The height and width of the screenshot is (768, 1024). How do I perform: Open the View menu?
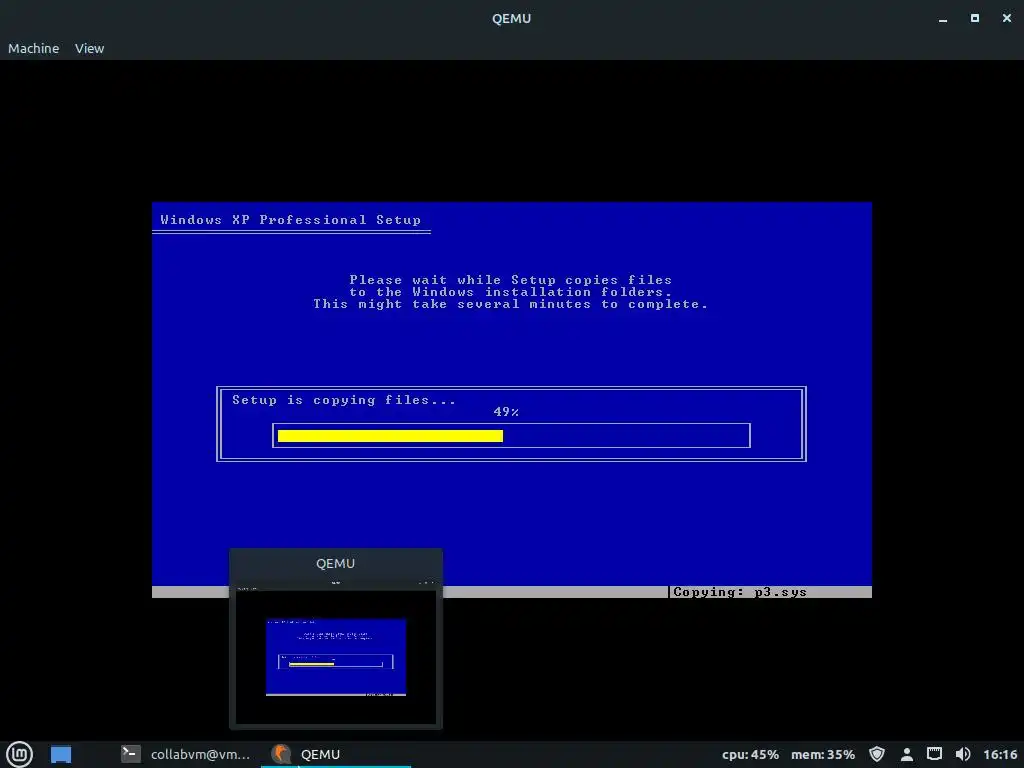click(x=89, y=48)
